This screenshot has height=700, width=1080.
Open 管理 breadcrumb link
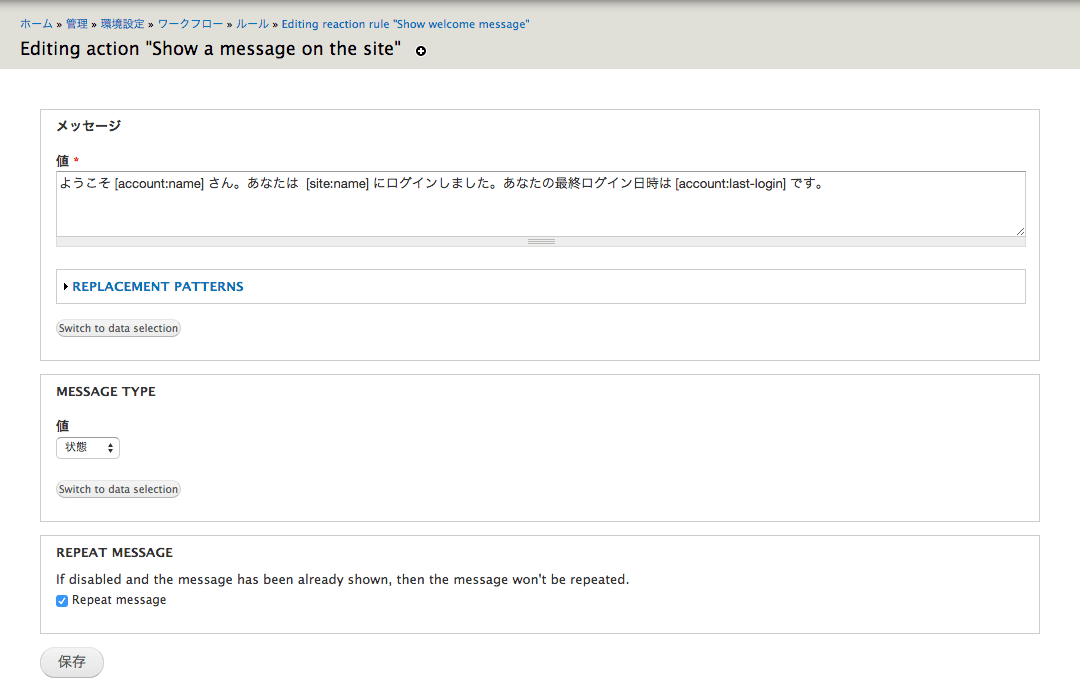77,24
